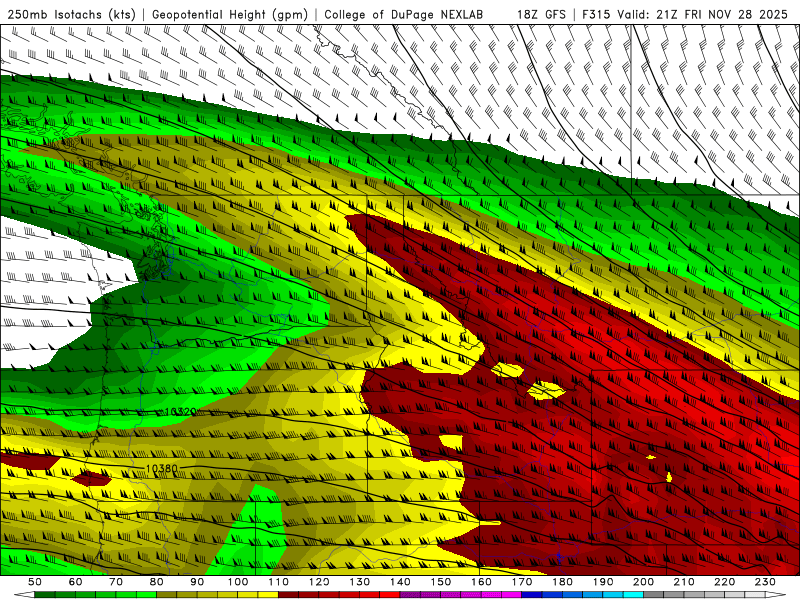Click the 'College of DuPage NEXLAB' header text
Image resolution: width=800 pixels, height=600 pixels.
pyautogui.click(x=404, y=15)
